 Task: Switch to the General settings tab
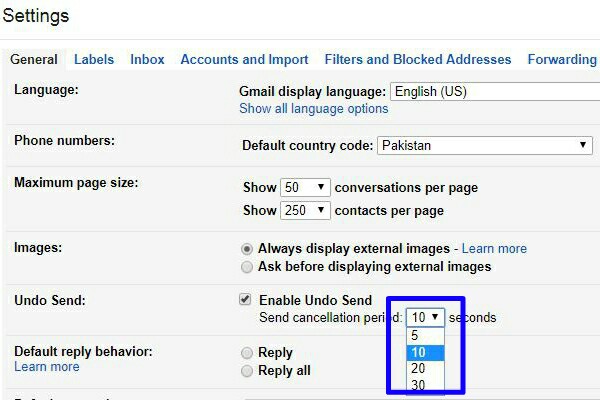pos(34,59)
